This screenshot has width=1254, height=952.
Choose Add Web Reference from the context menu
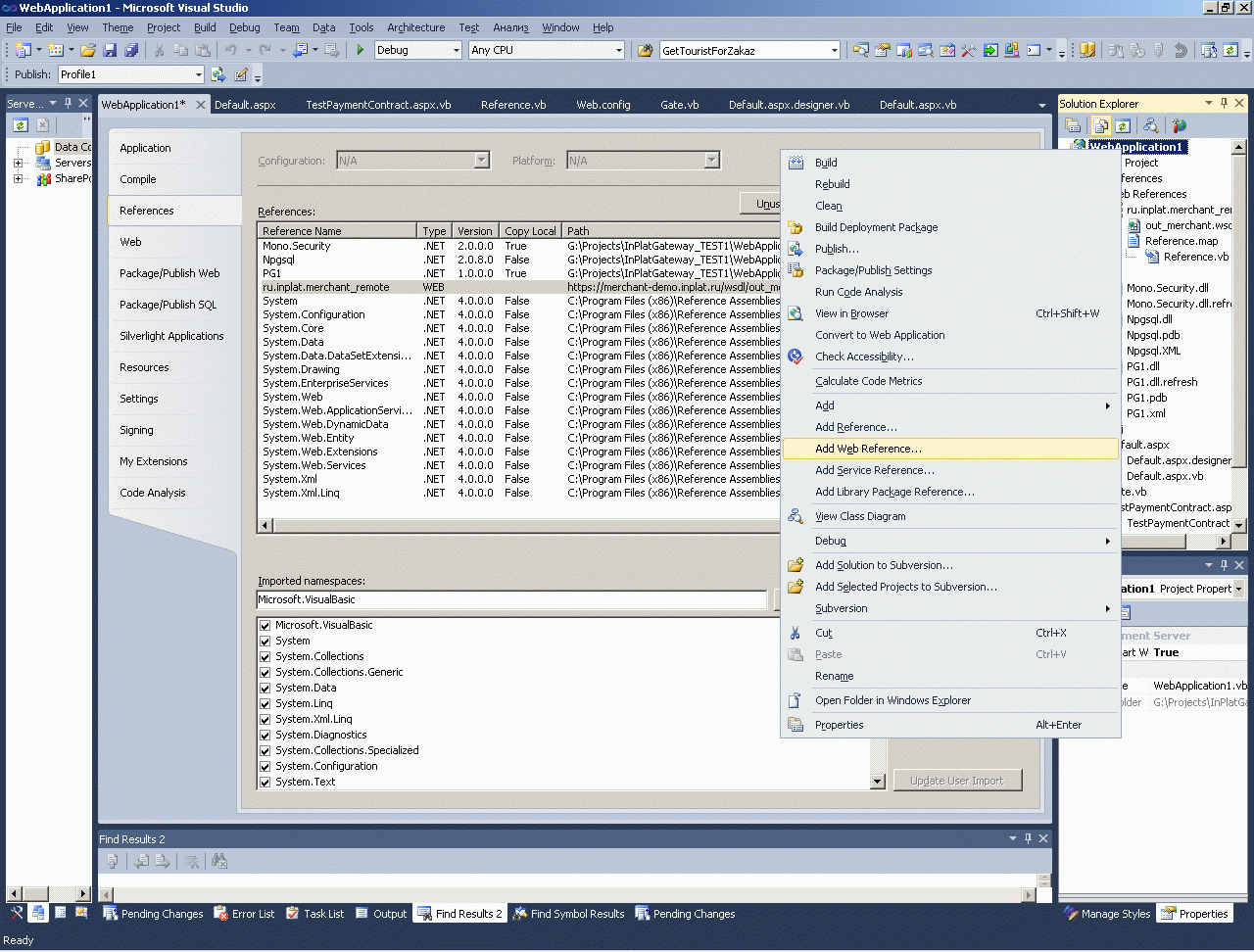pos(950,449)
